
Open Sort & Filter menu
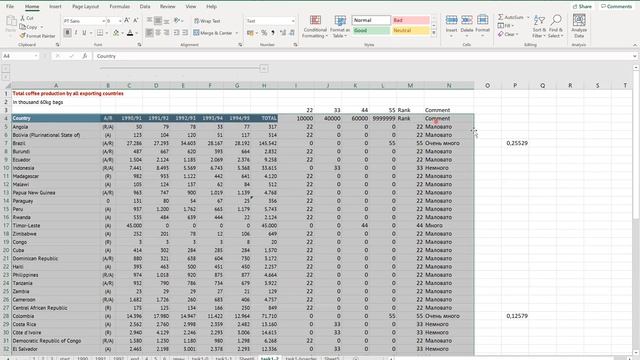(x=539, y=27)
